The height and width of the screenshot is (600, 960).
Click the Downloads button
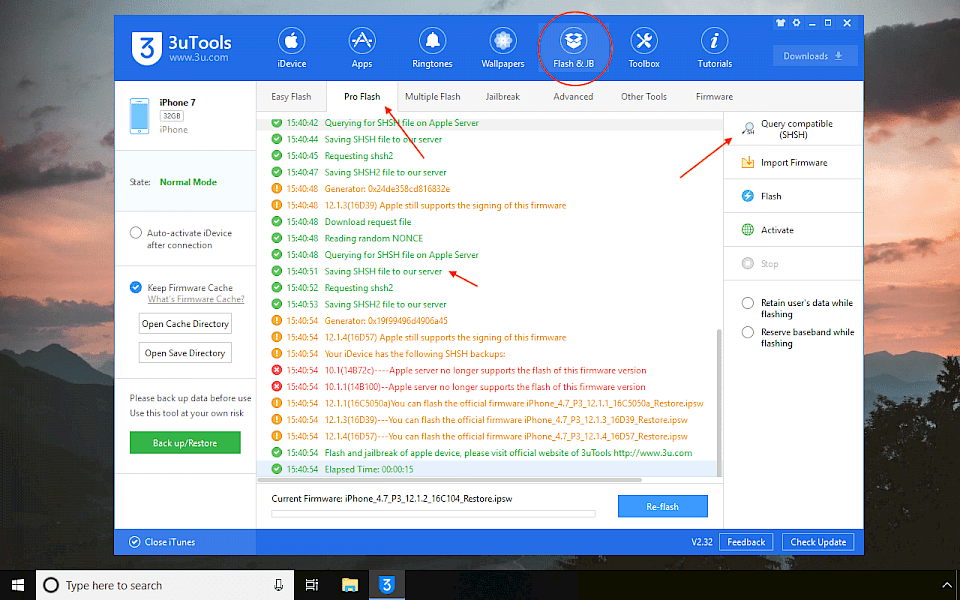815,56
